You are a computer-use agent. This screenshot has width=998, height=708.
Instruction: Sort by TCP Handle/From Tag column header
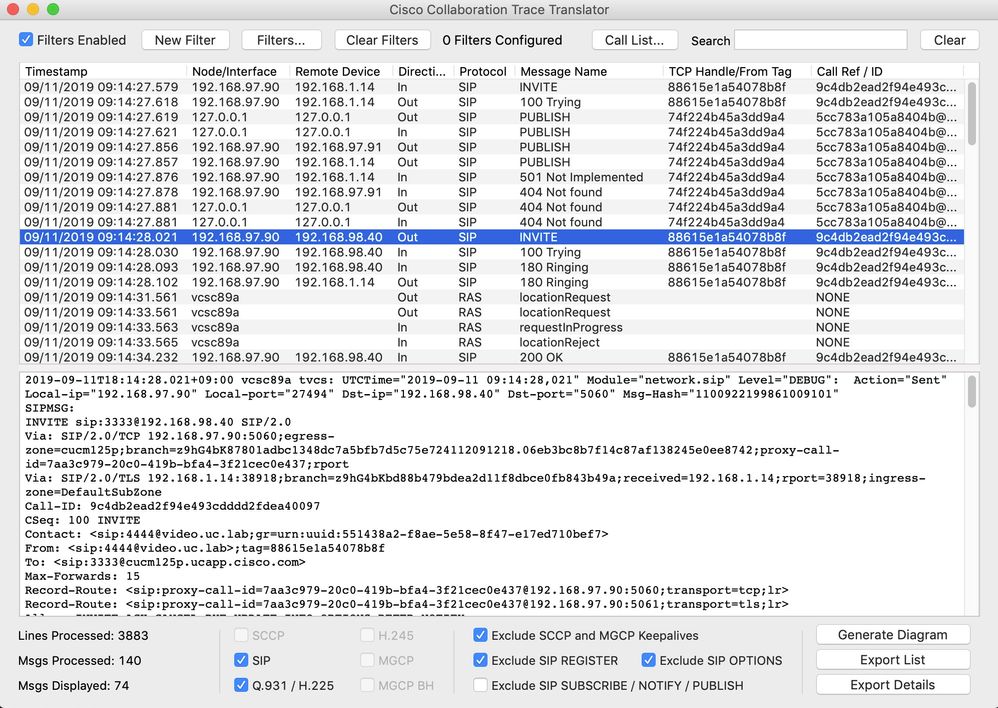coord(736,71)
